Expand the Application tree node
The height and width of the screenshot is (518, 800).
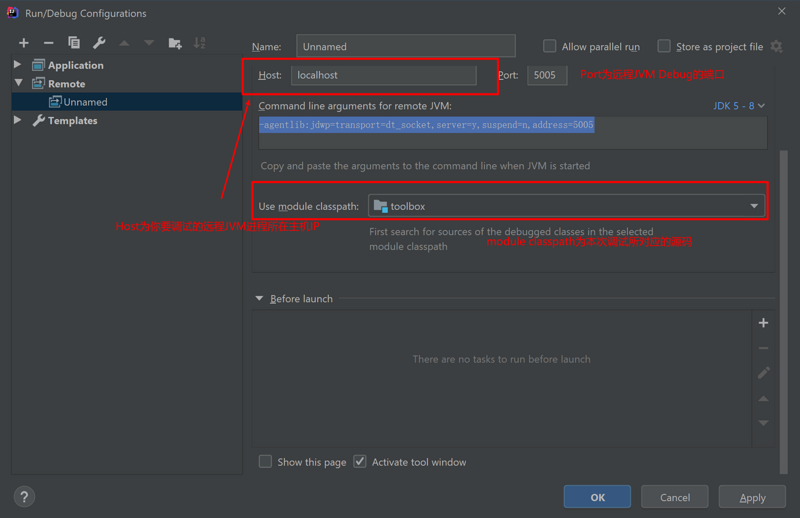(x=18, y=65)
